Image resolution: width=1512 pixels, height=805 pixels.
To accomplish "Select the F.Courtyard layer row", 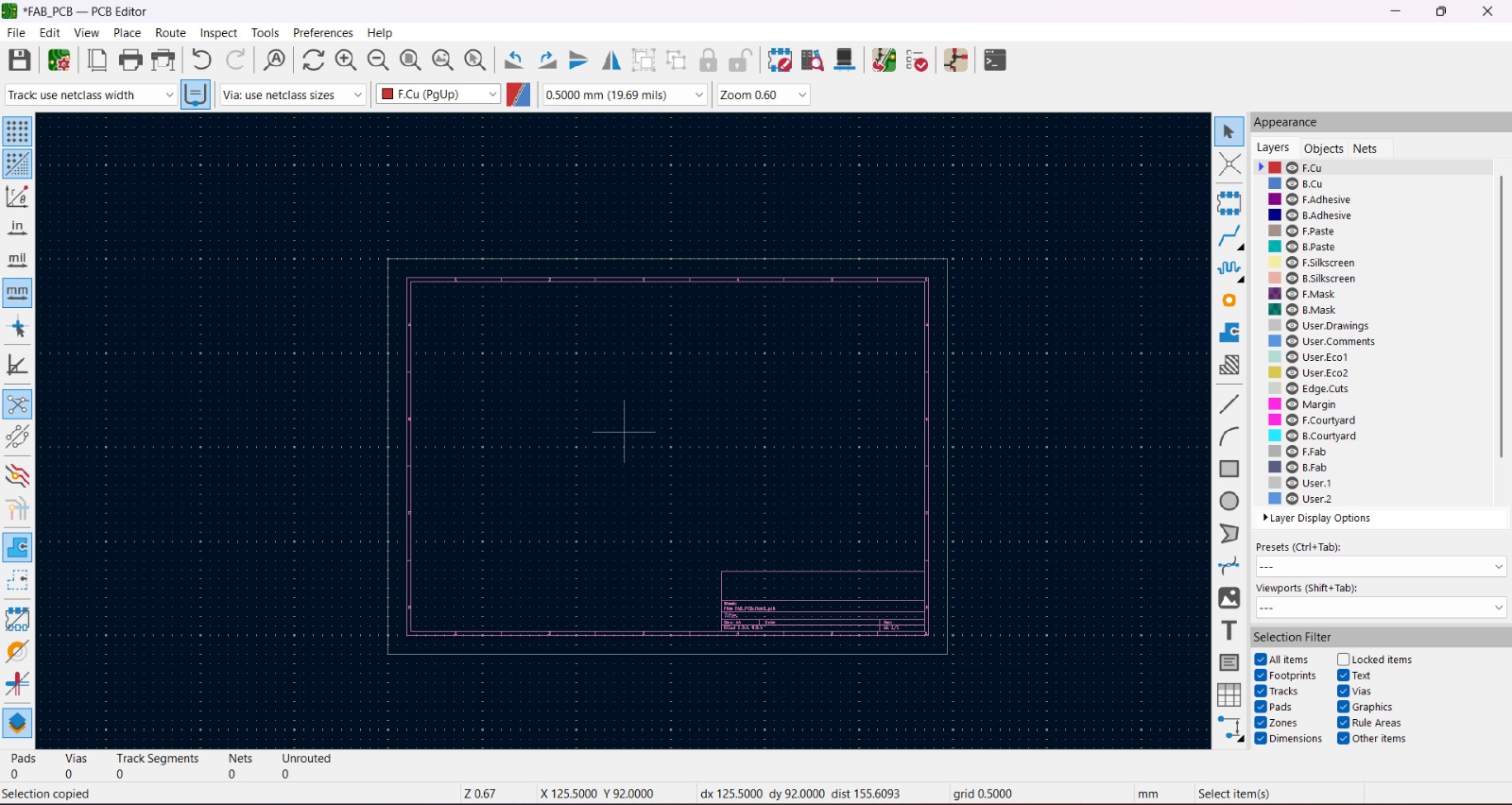I will pyautogui.click(x=1373, y=420).
